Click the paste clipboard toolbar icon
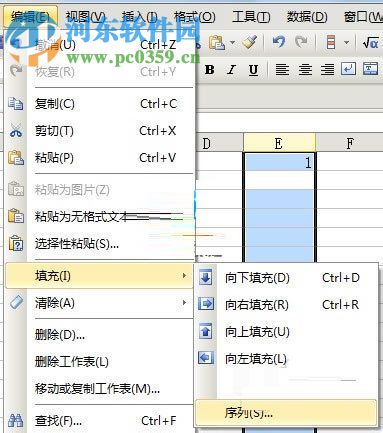The image size is (383, 433). tap(217, 42)
